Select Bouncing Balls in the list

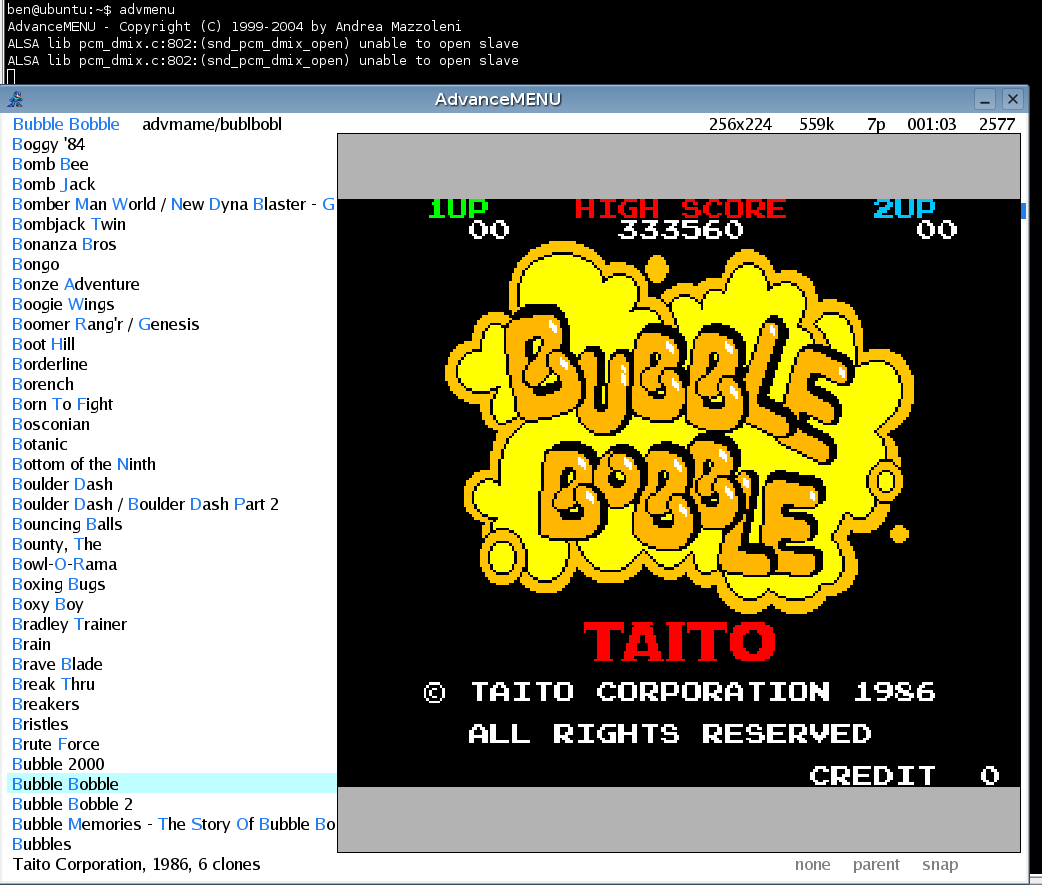click(67, 524)
